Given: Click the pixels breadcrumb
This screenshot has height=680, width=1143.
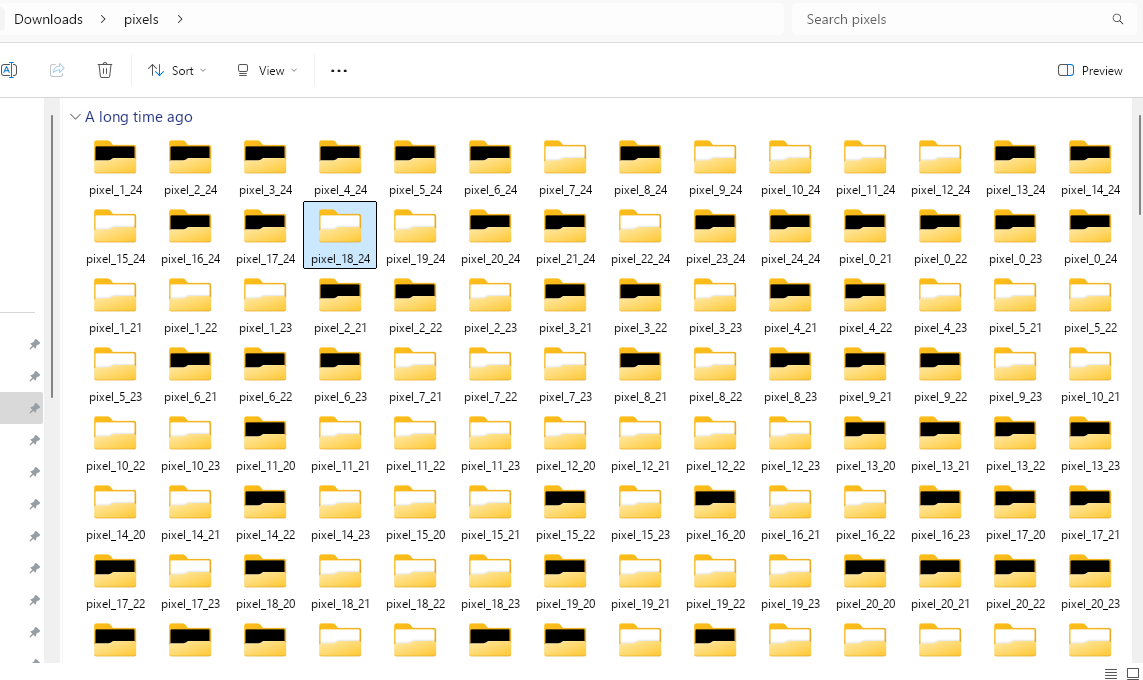Looking at the screenshot, I should 141,20.
